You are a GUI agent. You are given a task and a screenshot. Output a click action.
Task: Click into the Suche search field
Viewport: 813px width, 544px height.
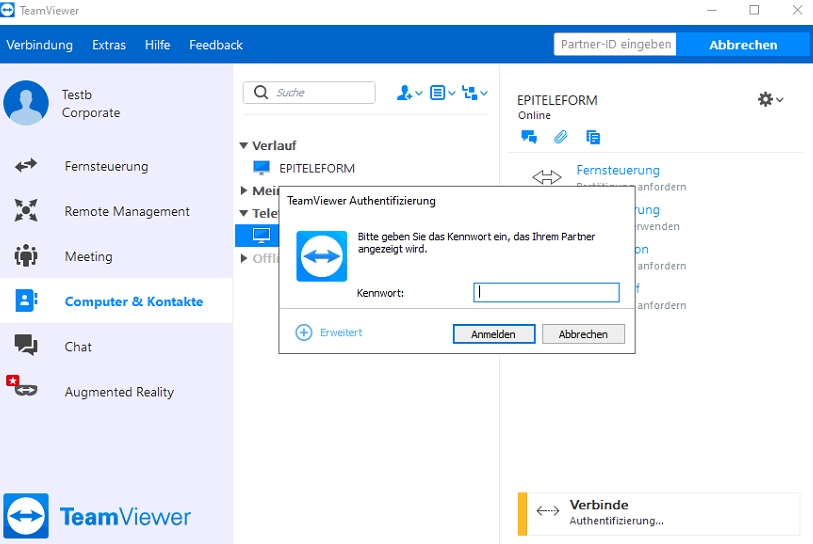(x=309, y=92)
